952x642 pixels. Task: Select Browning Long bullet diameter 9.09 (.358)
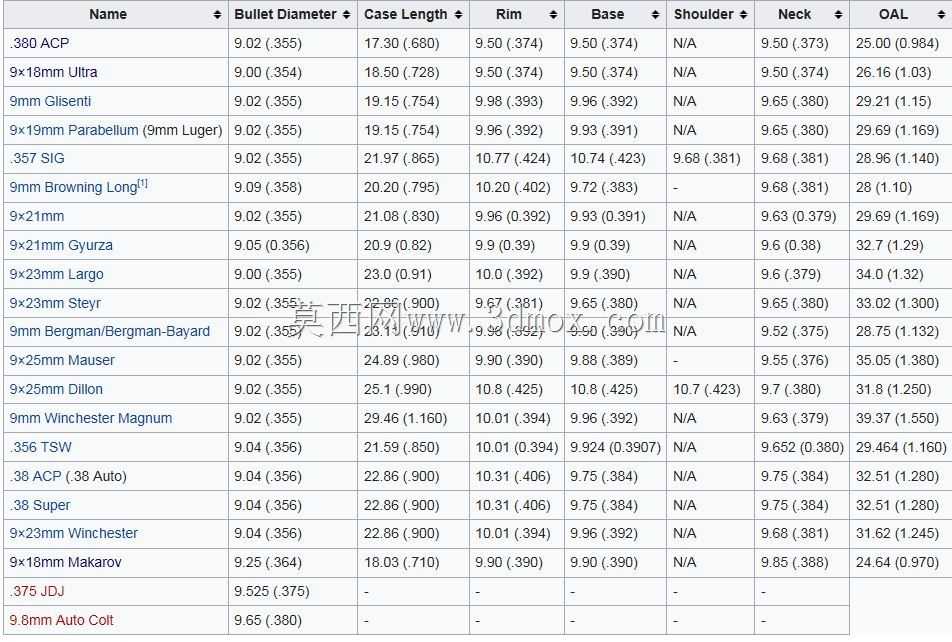(268, 187)
